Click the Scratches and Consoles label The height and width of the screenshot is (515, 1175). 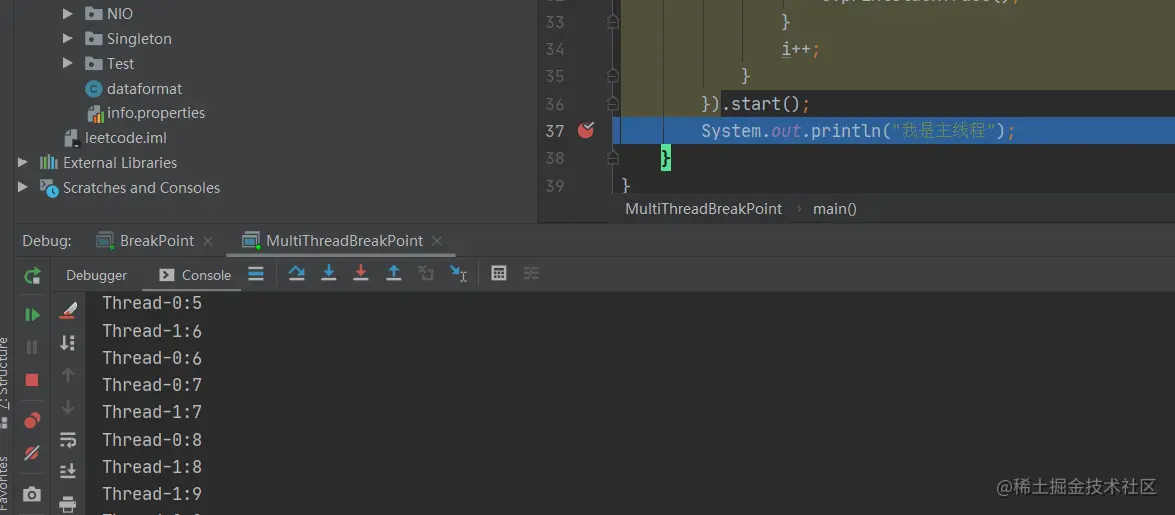coord(141,187)
